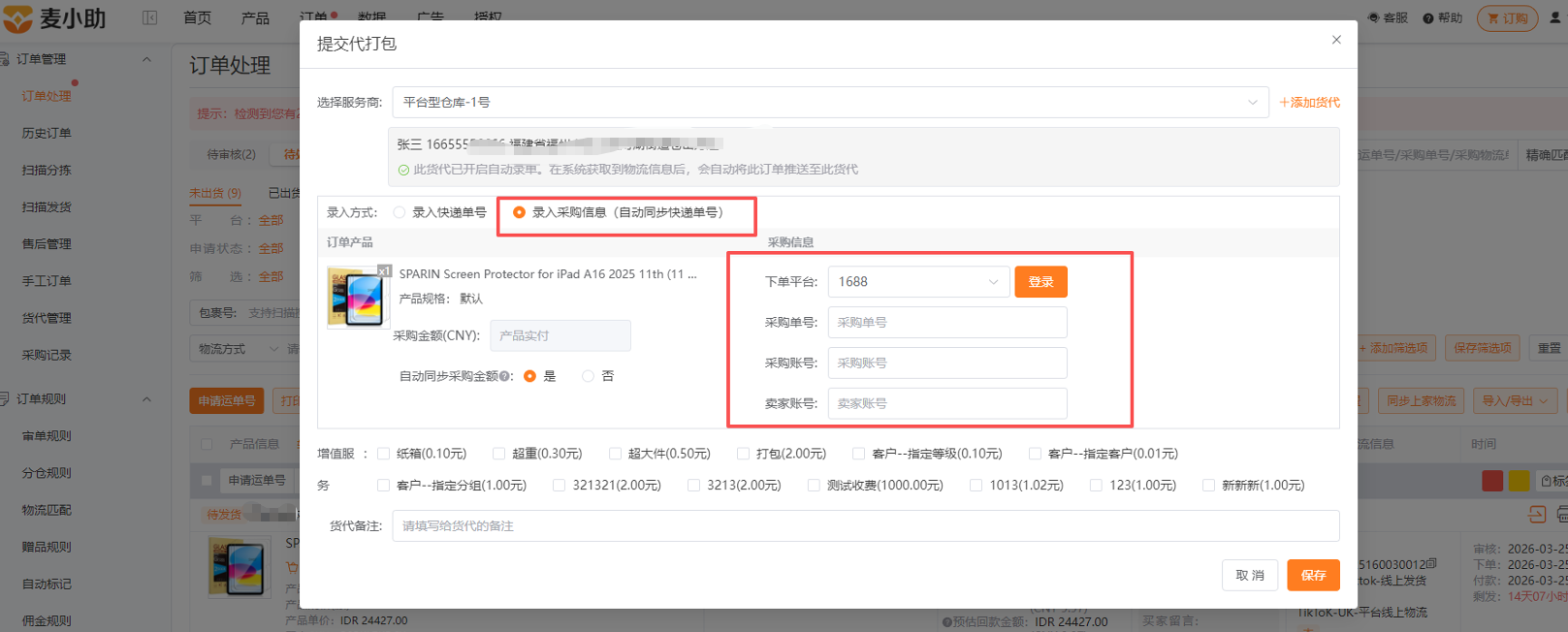Viewport: 1568px width, 632px height.
Task: Click the SPARIN product thumbnail in dialog
Action: (358, 298)
